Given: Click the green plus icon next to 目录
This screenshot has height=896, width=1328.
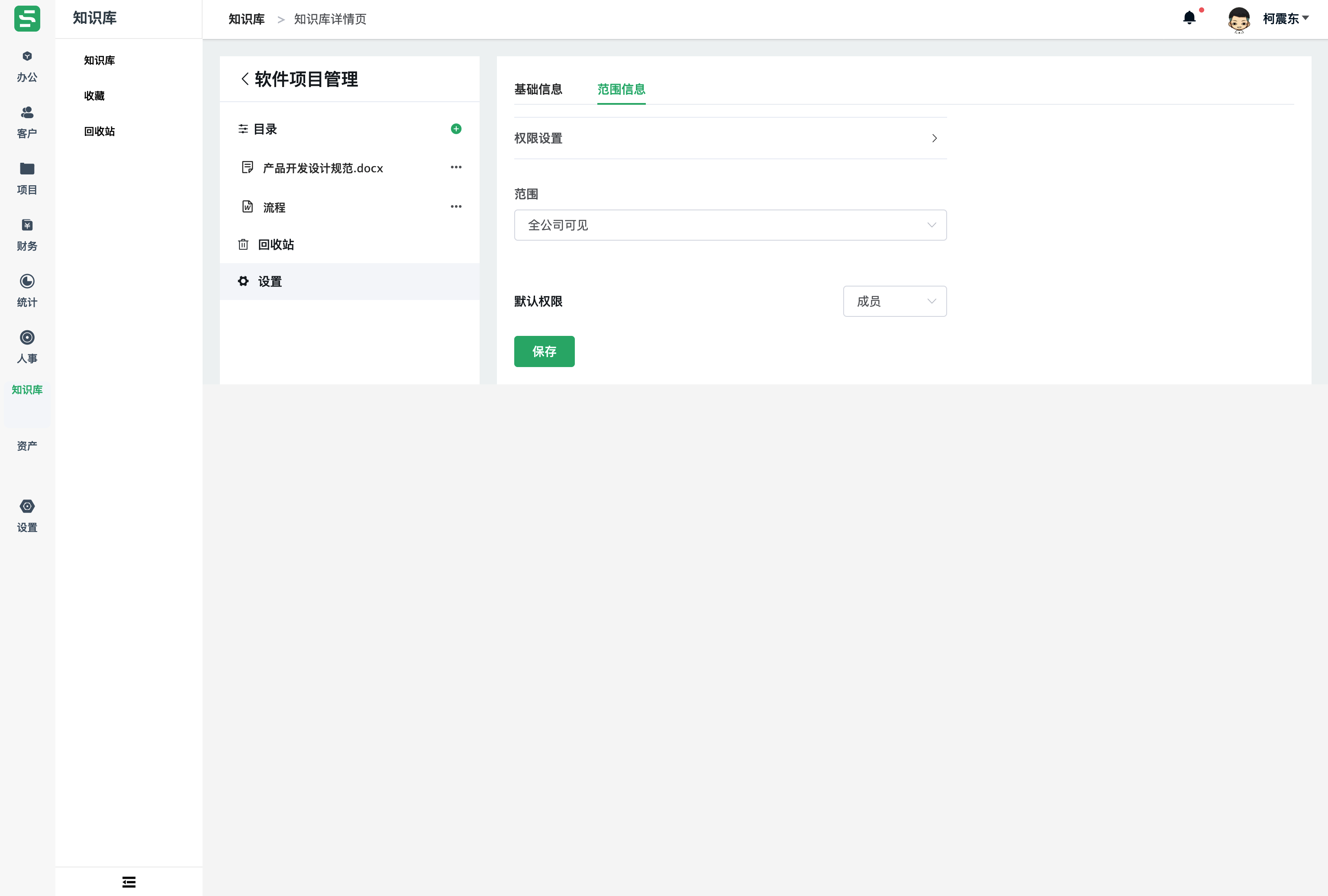Looking at the screenshot, I should pyautogui.click(x=456, y=129).
